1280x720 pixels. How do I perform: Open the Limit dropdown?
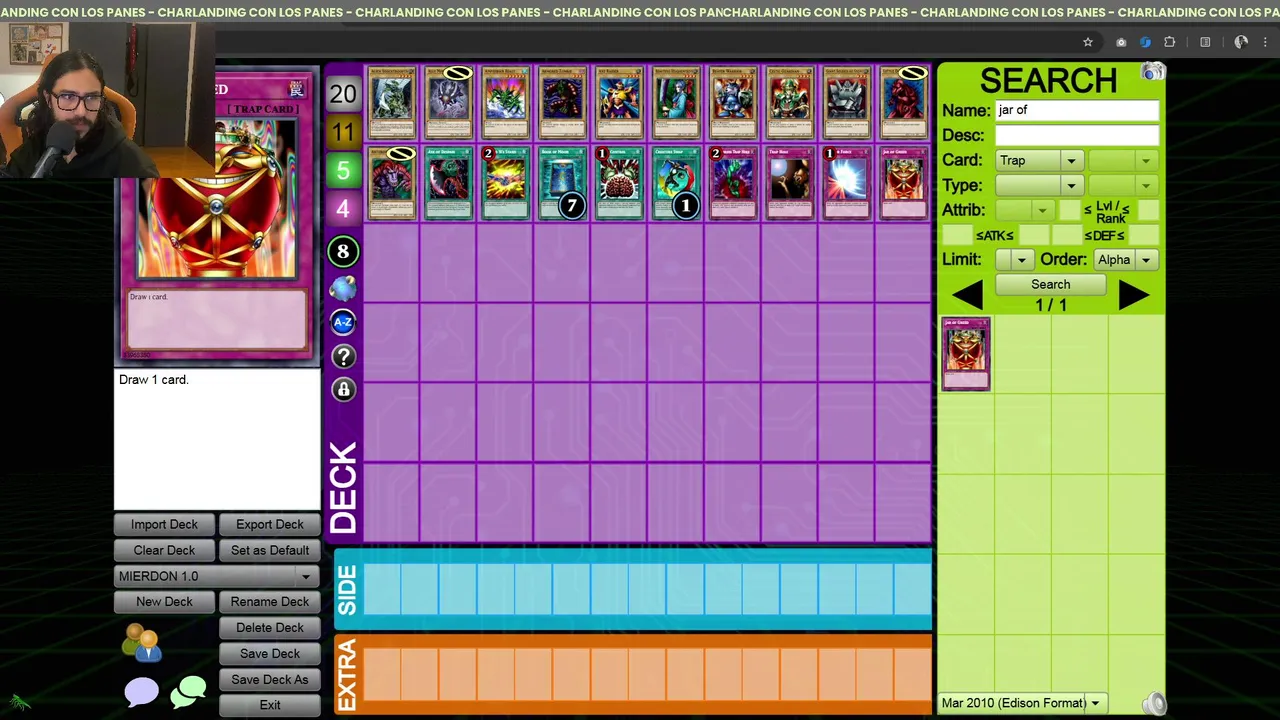pos(1015,260)
